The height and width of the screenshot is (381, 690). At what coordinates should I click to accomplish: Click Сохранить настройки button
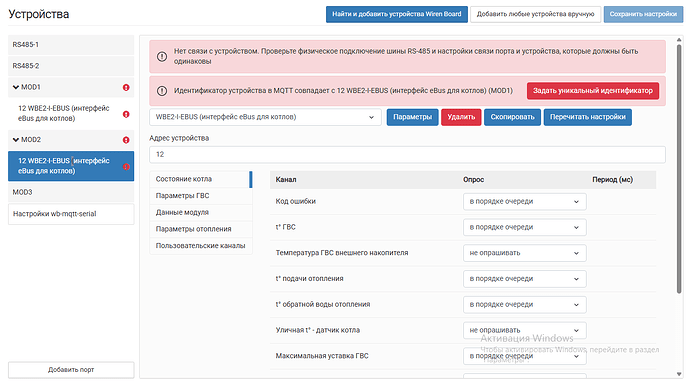click(643, 14)
